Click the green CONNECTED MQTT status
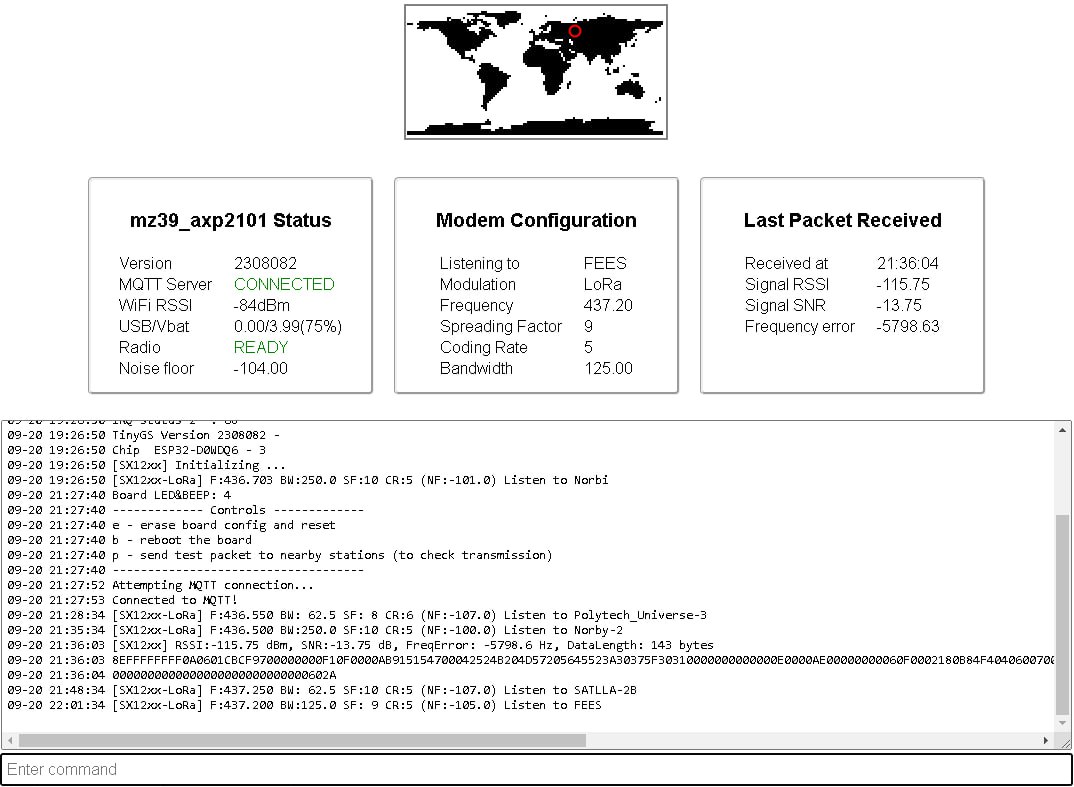Screen dimensions: 1074x787 [284, 284]
